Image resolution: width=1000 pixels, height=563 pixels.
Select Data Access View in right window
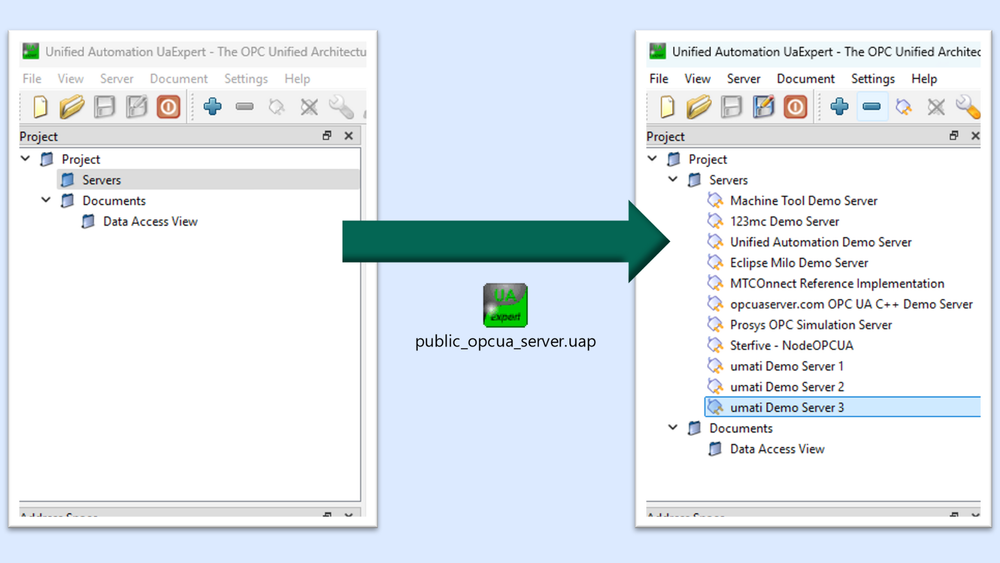coord(777,449)
